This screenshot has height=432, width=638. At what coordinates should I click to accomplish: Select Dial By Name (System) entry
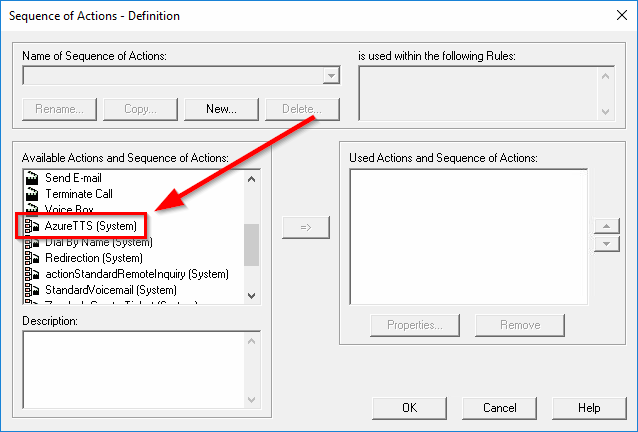click(x=99, y=242)
